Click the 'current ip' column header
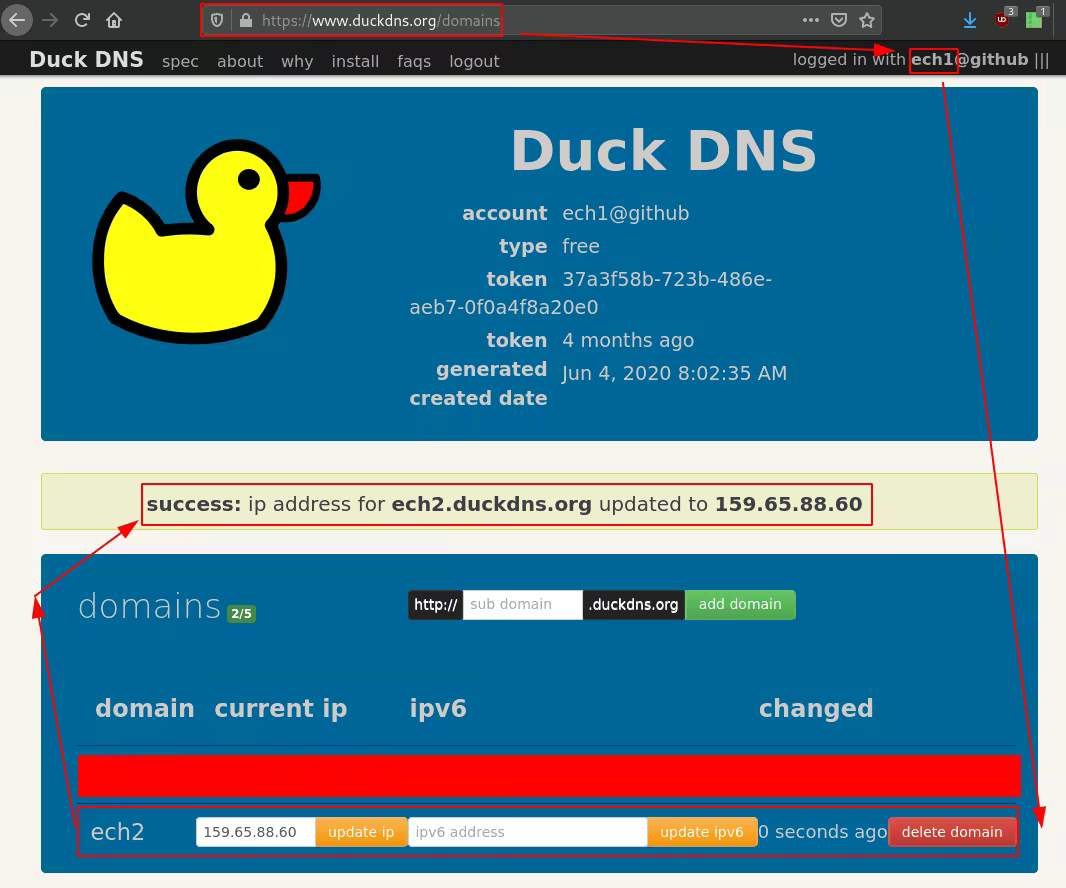Image resolution: width=1066 pixels, height=888 pixels. click(281, 708)
